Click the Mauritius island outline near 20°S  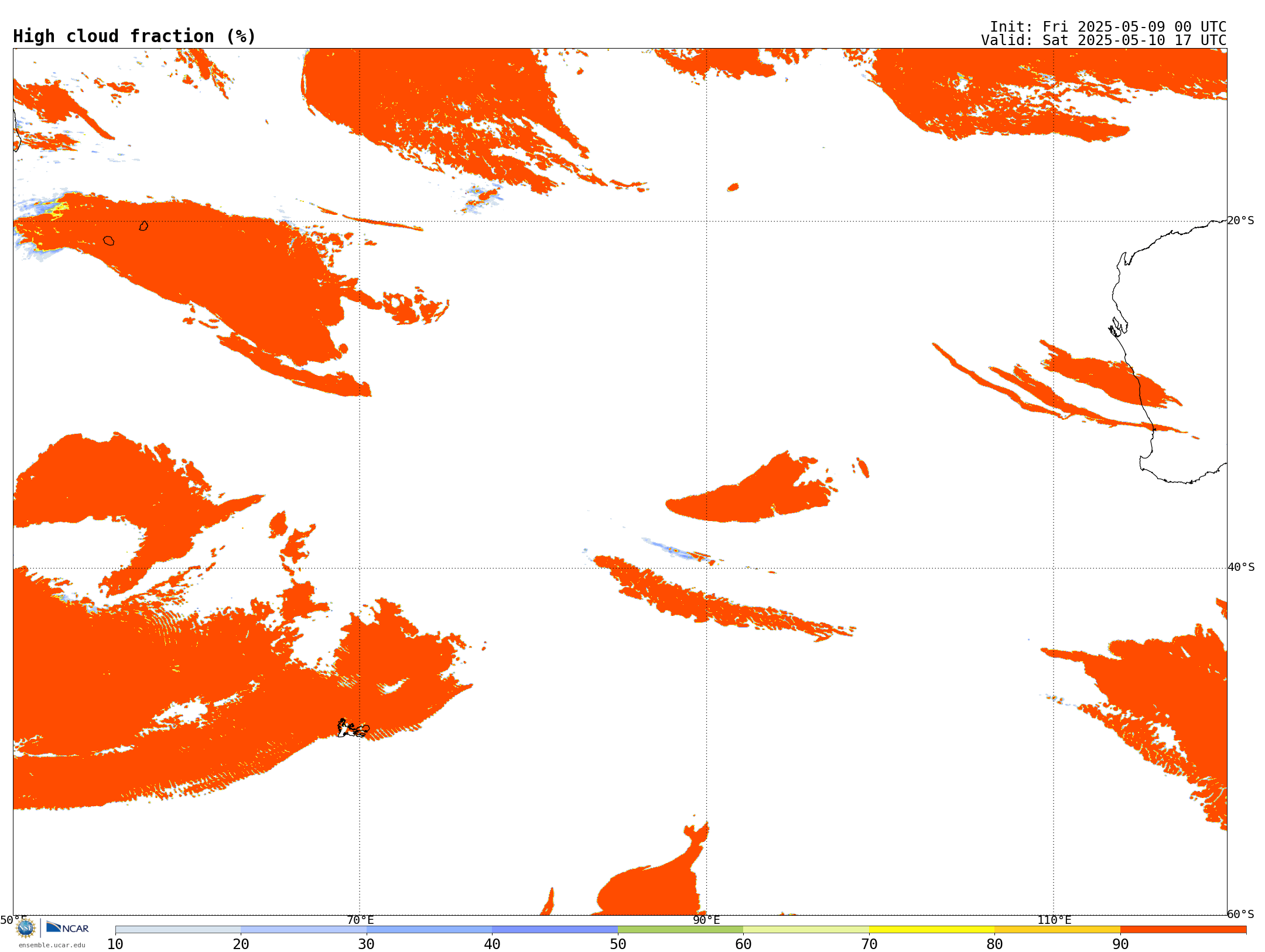[x=143, y=226]
